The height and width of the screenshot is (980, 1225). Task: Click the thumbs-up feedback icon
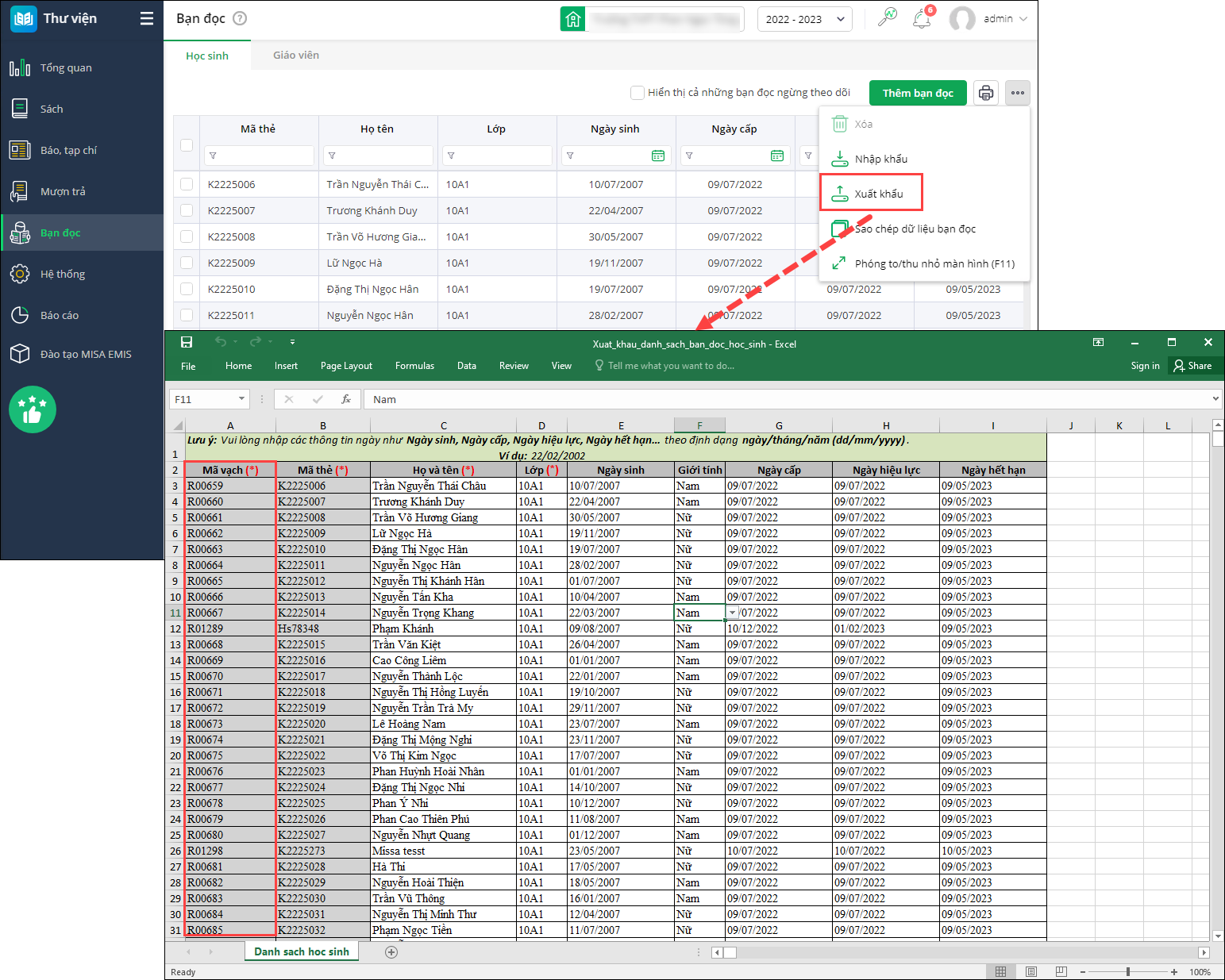click(33, 409)
